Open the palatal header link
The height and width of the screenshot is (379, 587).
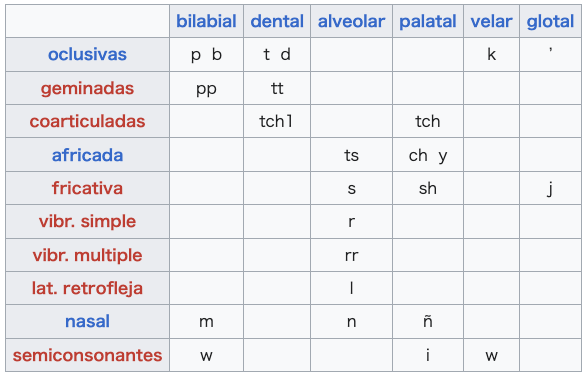click(428, 21)
